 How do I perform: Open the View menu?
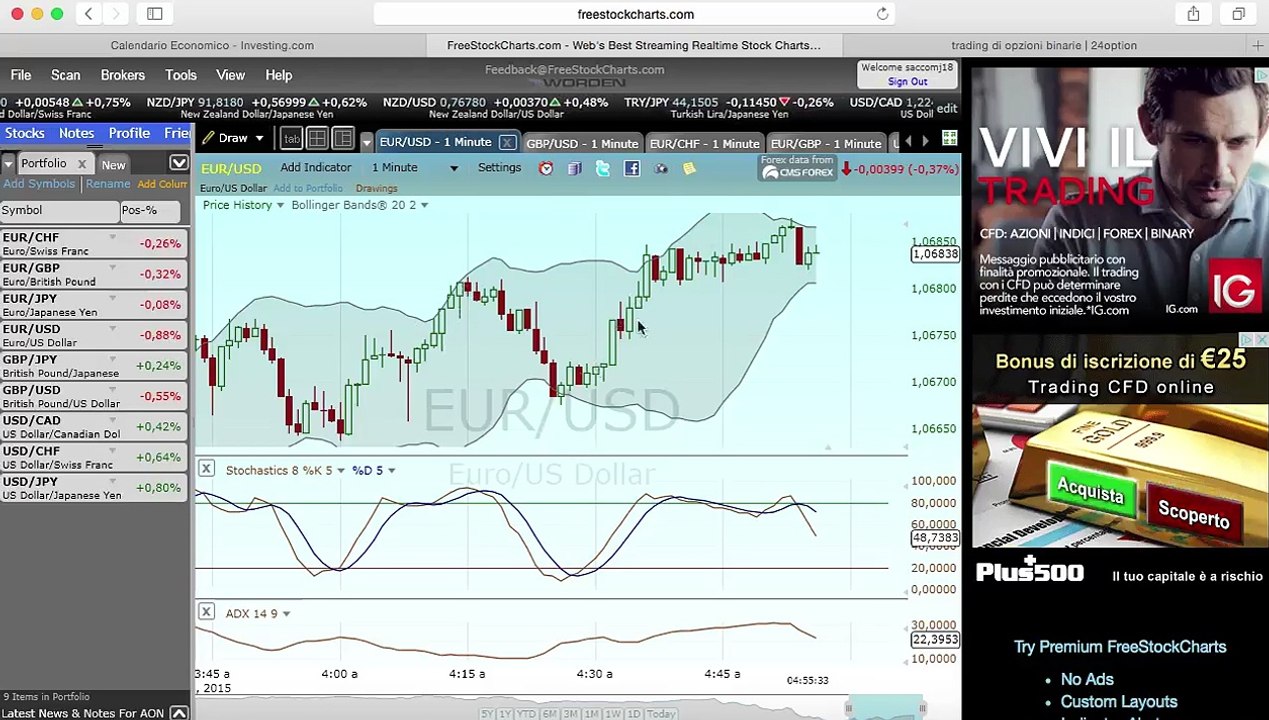tap(230, 75)
